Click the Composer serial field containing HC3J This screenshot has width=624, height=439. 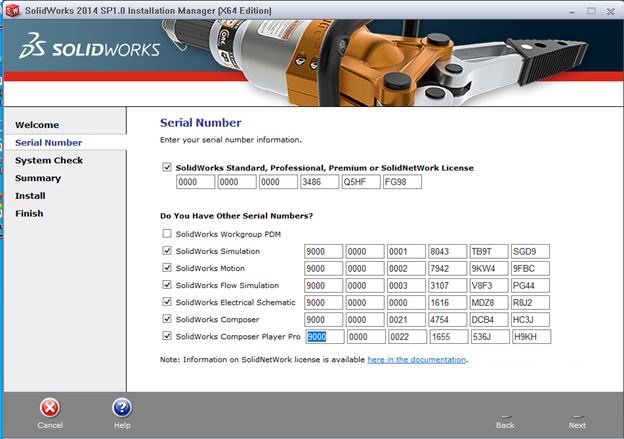(x=530, y=320)
